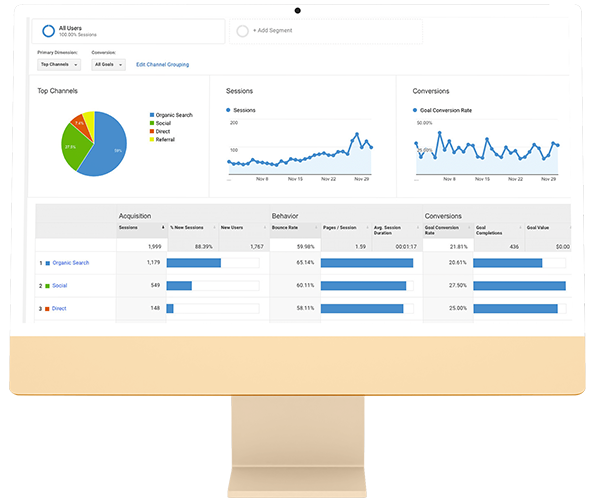Open the All Goals conversion dropdown
The image size is (600, 500).
click(108, 64)
